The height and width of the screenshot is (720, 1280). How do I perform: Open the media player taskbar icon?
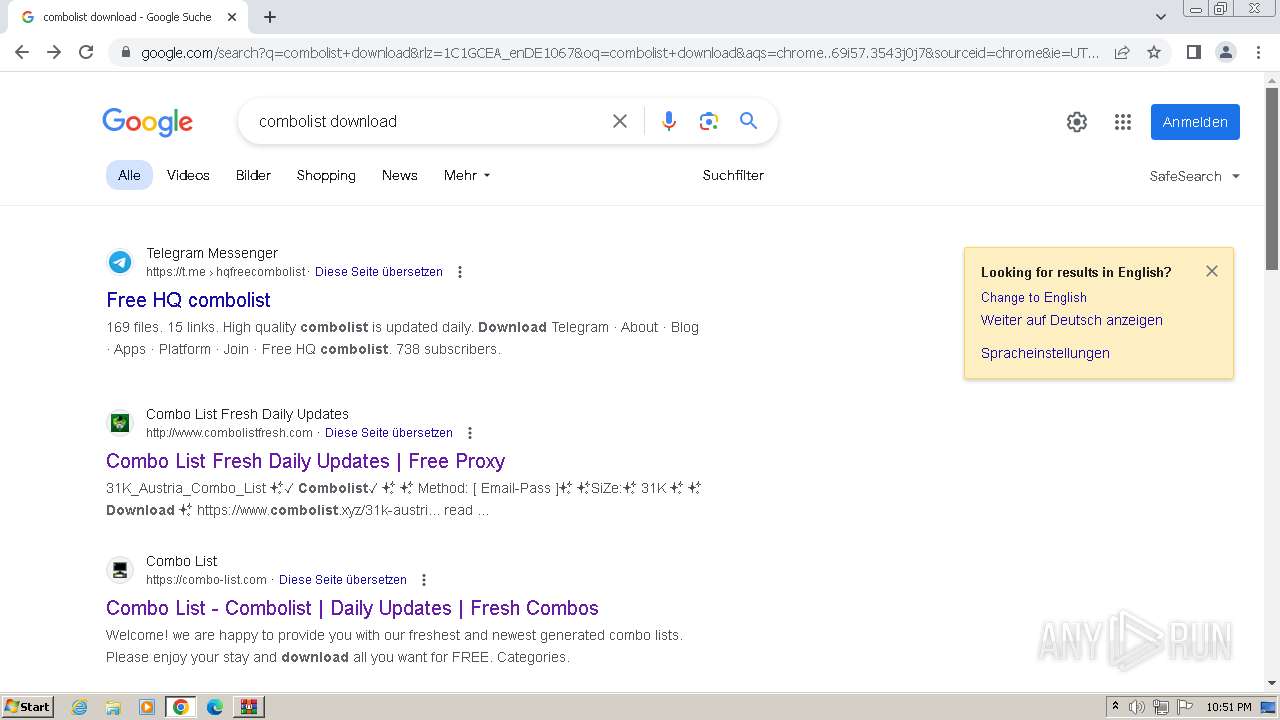[x=147, y=707]
